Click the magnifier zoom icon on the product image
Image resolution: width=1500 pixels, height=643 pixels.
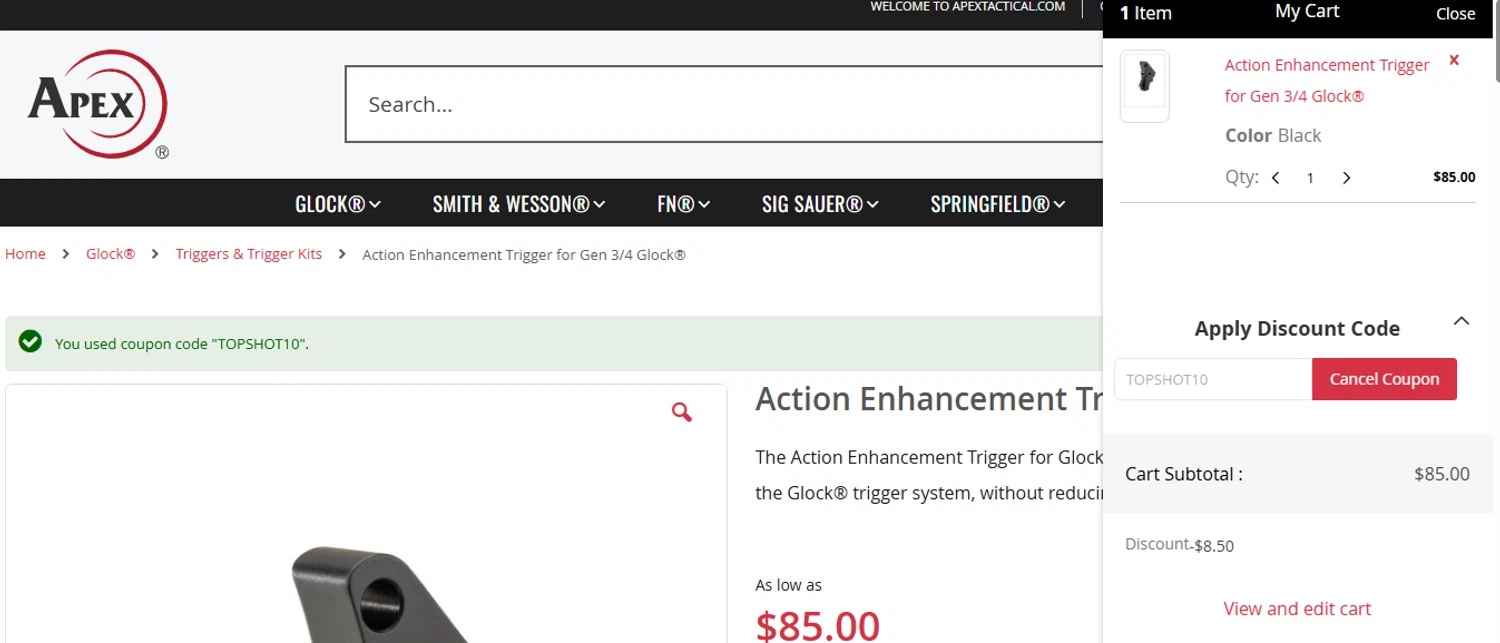[682, 412]
